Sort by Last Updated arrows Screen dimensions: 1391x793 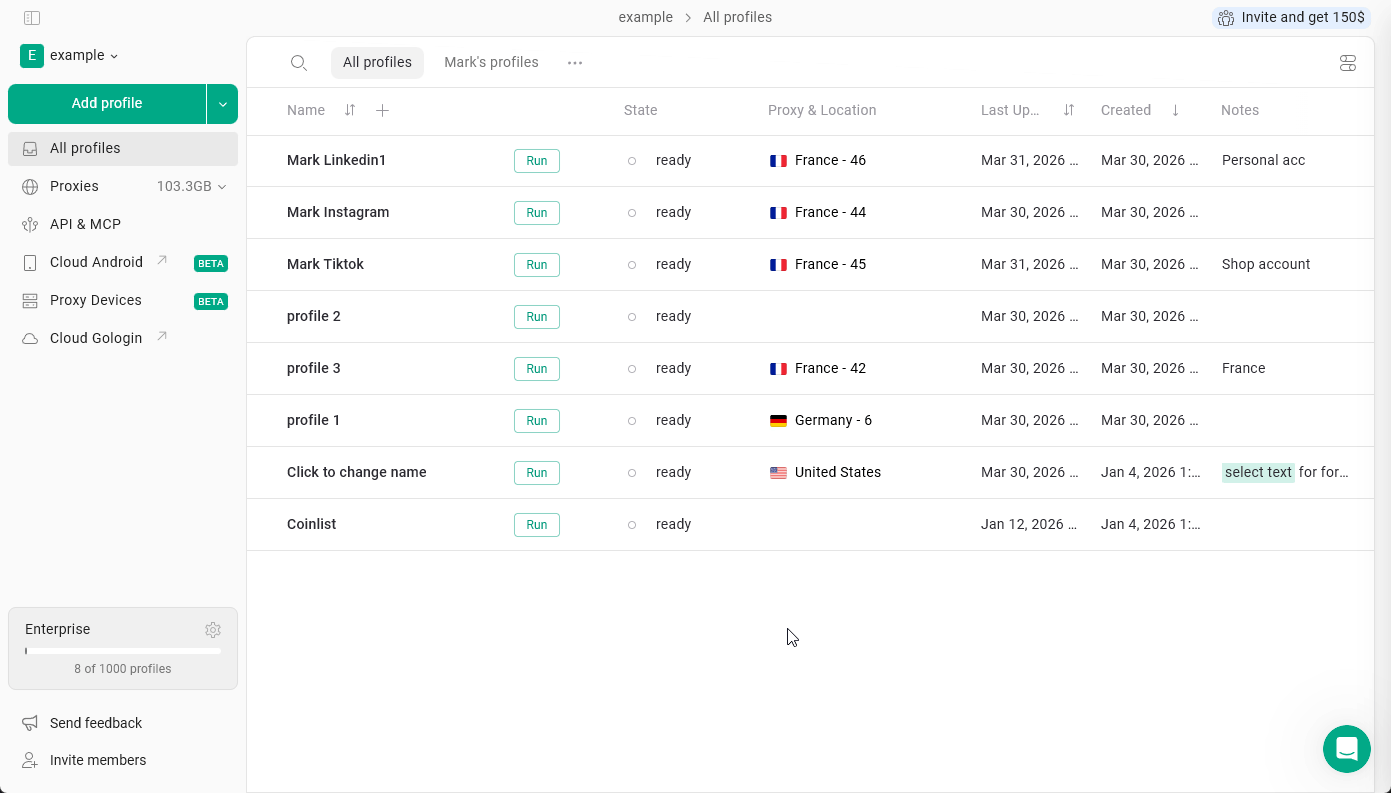tap(1069, 110)
